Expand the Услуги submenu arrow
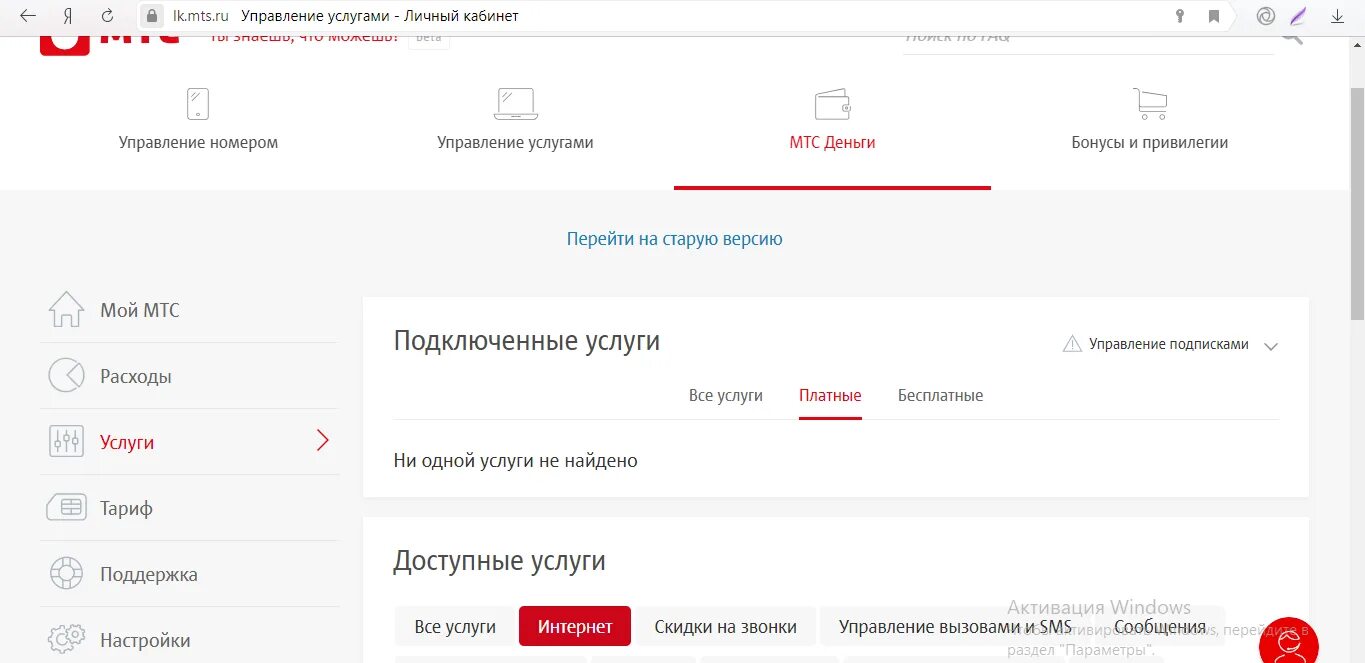The width and height of the screenshot is (1365, 663). coord(322,441)
